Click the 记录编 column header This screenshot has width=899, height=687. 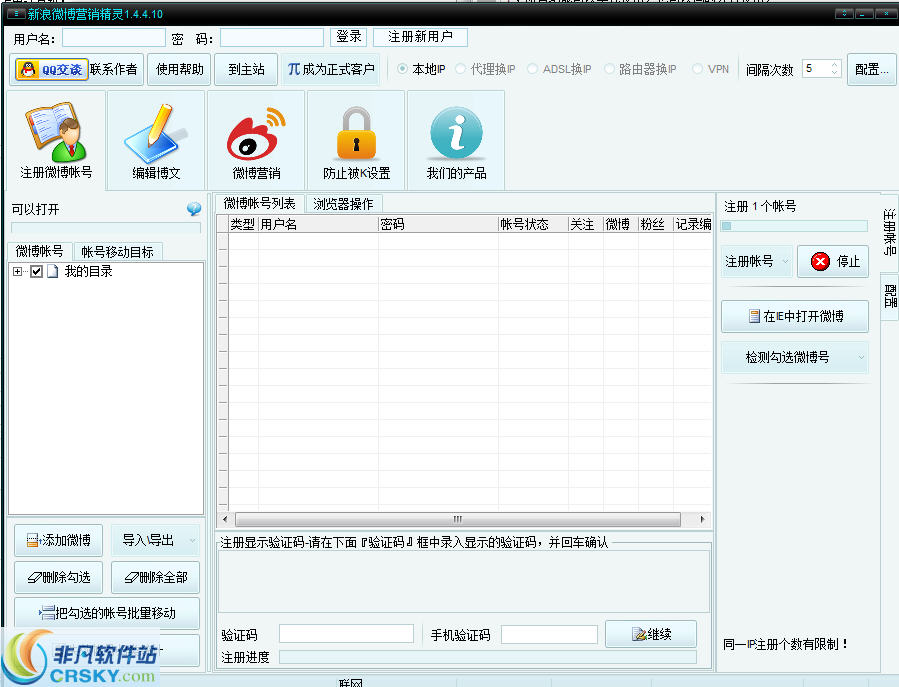(693, 224)
